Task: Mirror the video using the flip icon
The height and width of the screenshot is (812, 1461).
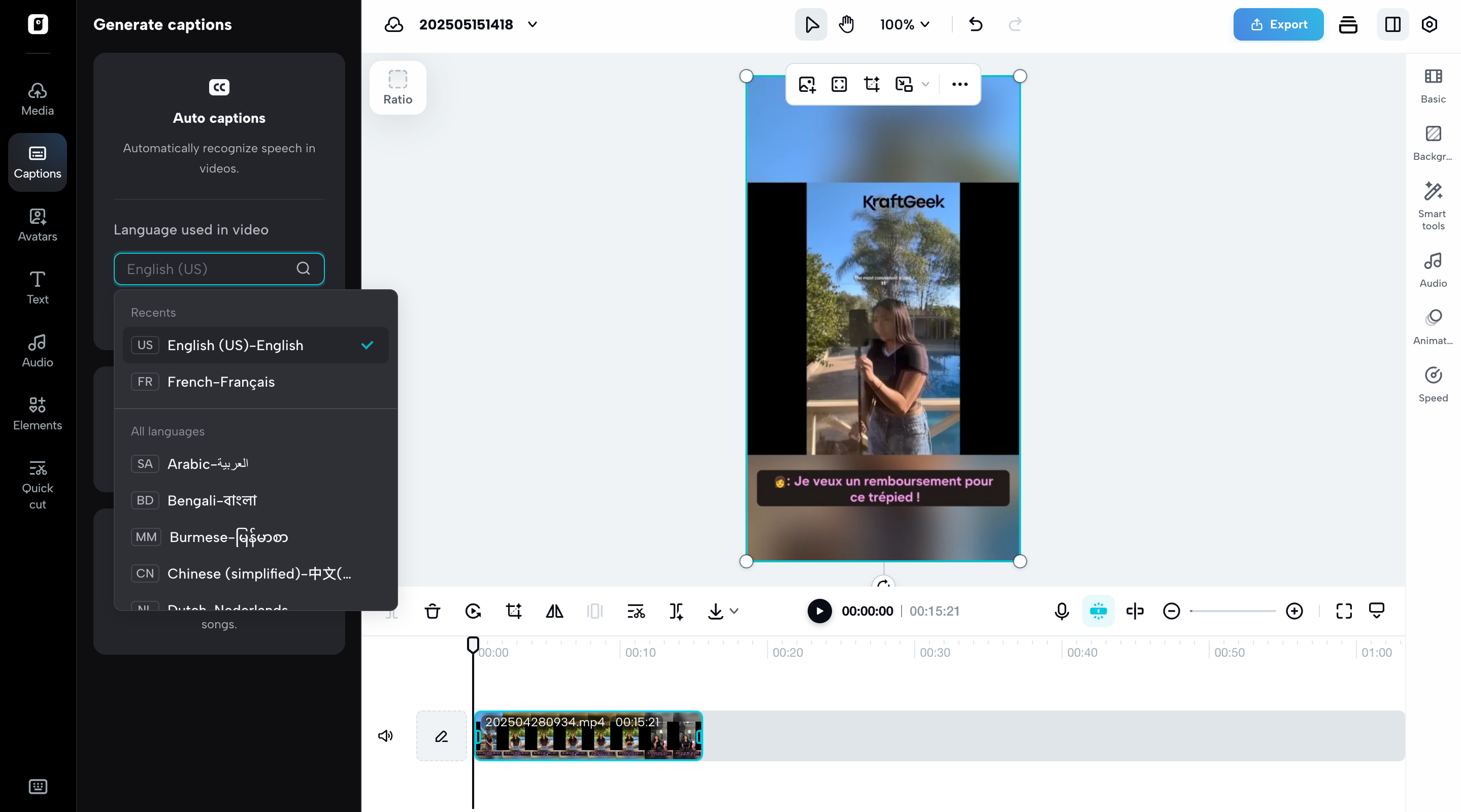Action: pos(554,611)
